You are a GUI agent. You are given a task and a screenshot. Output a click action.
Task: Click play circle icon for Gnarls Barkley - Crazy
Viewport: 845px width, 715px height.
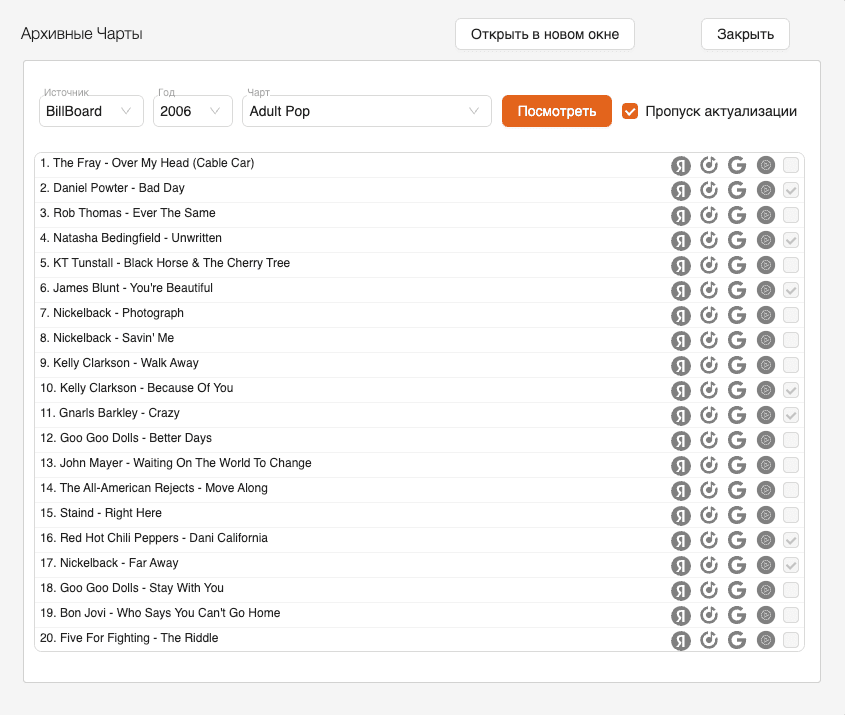(x=765, y=415)
